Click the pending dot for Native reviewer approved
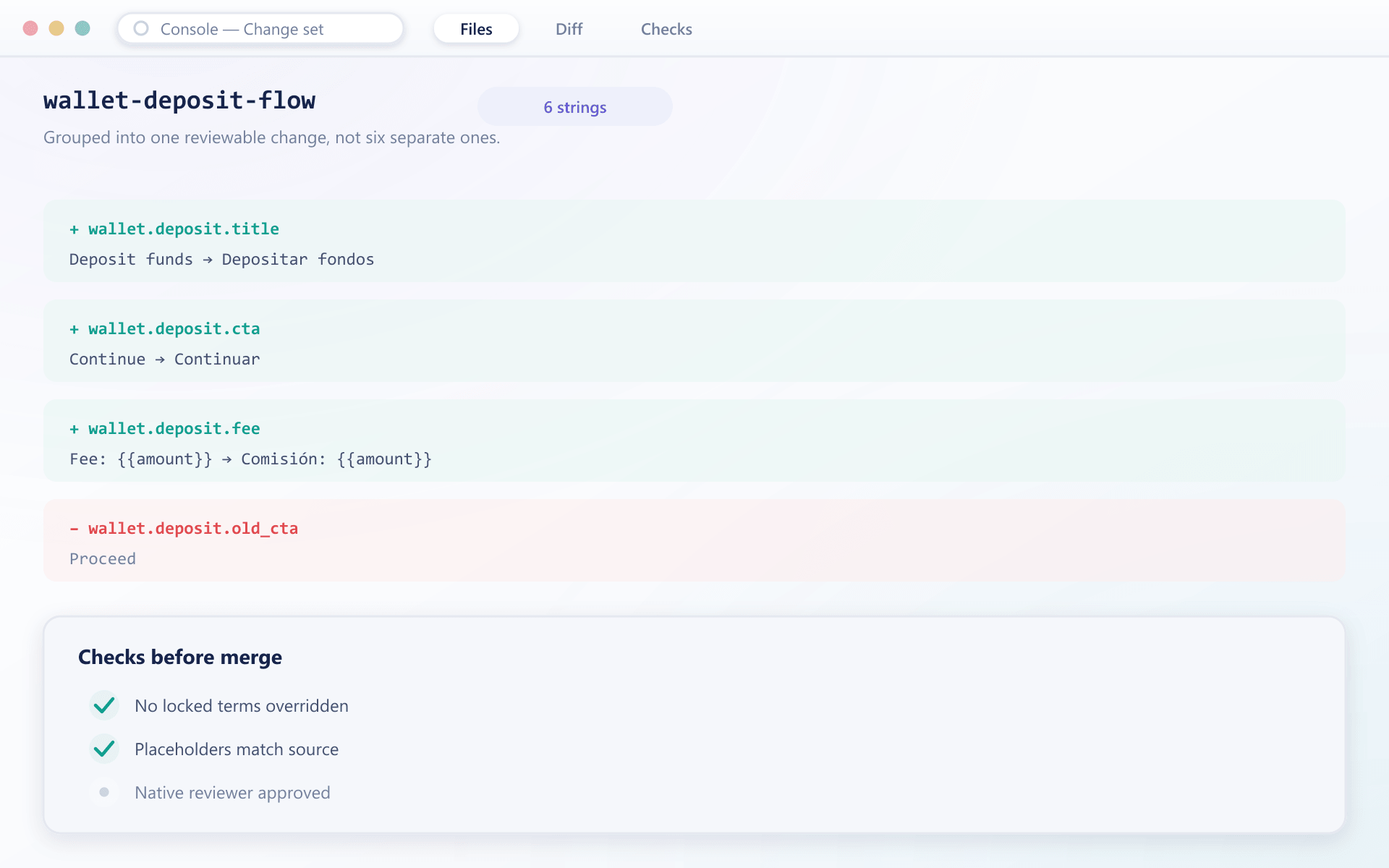This screenshot has width=1389, height=868. (x=104, y=792)
